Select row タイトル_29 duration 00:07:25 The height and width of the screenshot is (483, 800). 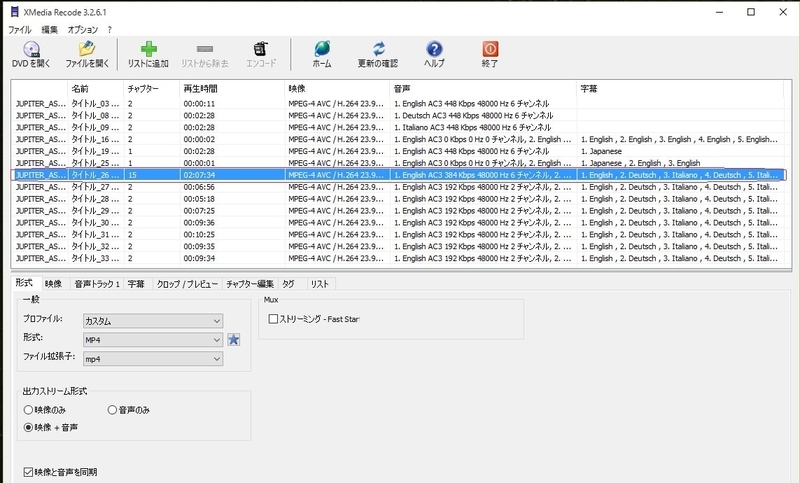point(397,211)
